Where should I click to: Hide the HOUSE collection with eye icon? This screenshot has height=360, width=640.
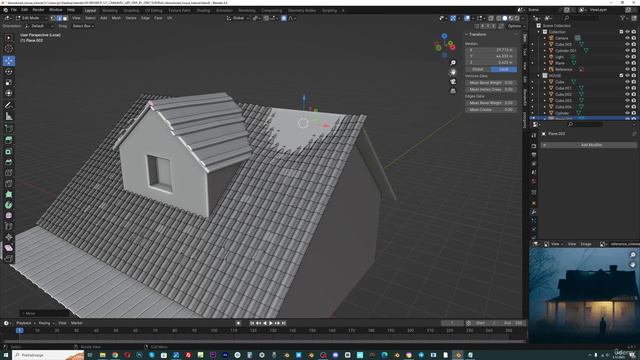coord(627,76)
